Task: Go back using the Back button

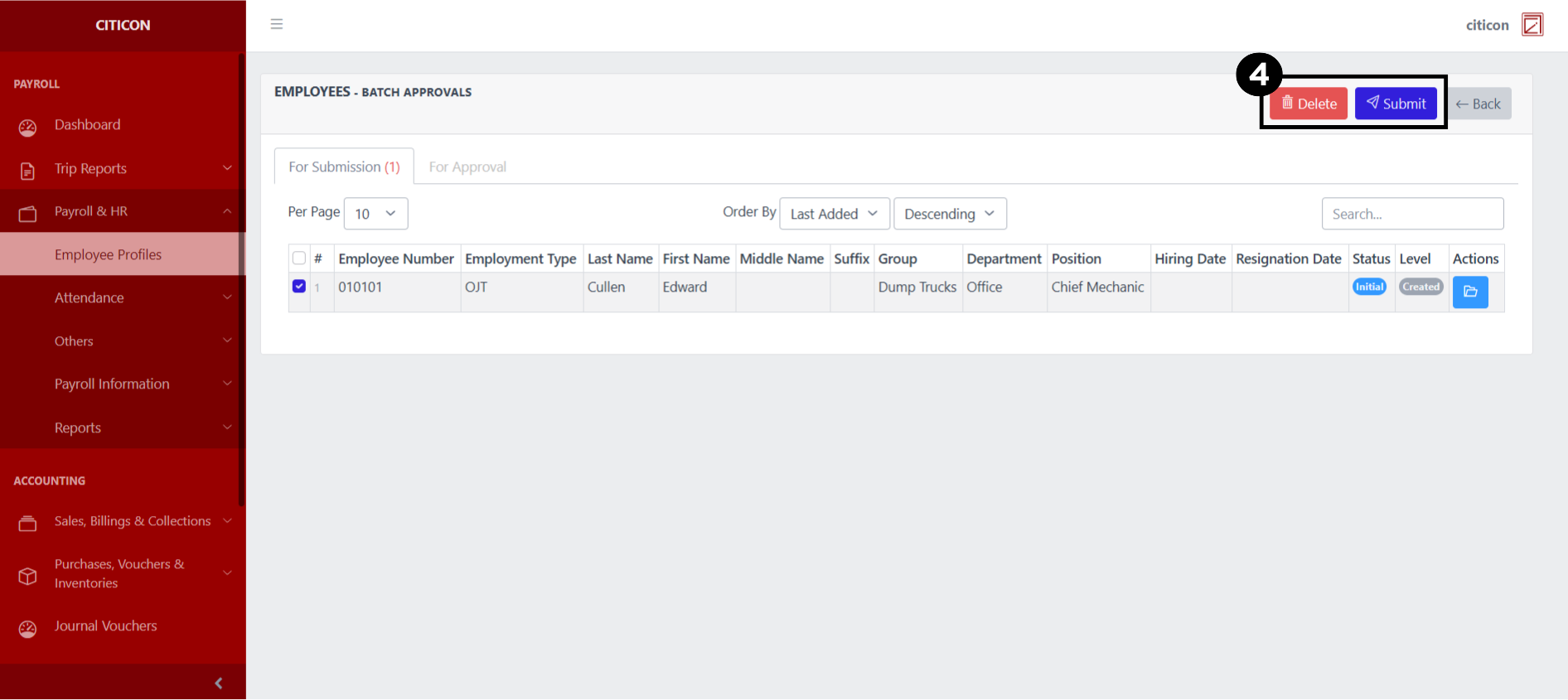Action: coord(1478,104)
